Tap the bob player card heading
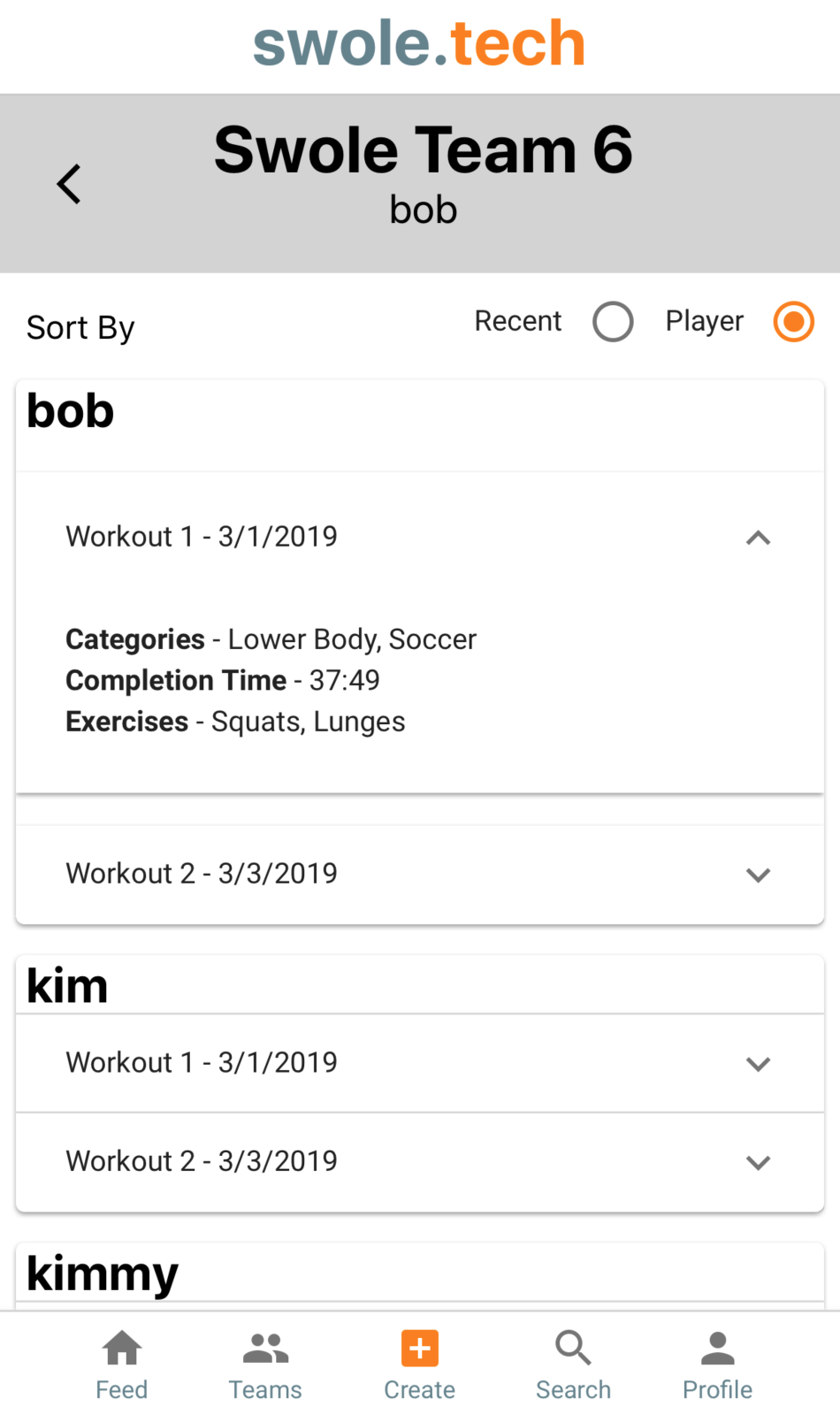 71,411
